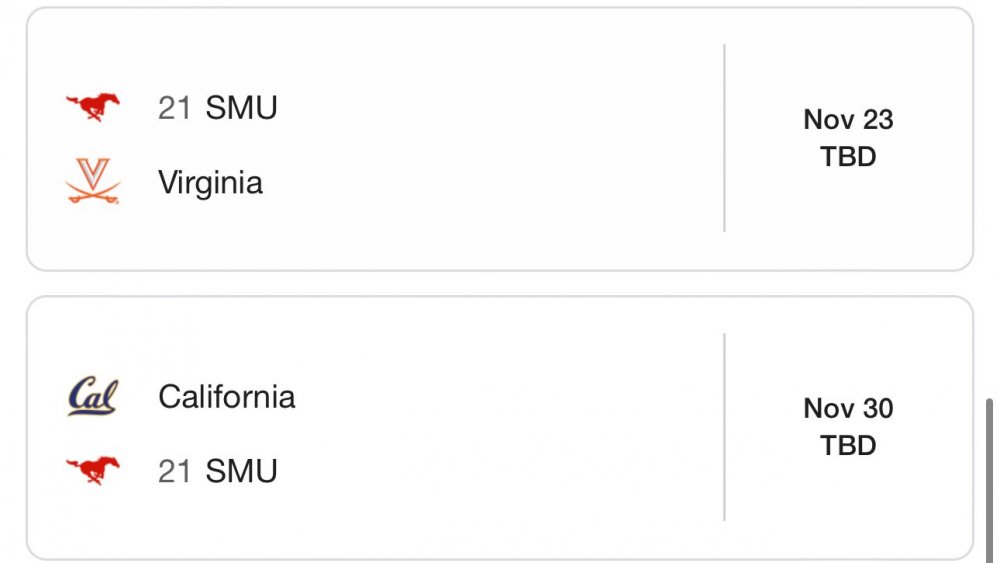
Task: Click vertical divider in the California–SMU card
Action: [724, 427]
